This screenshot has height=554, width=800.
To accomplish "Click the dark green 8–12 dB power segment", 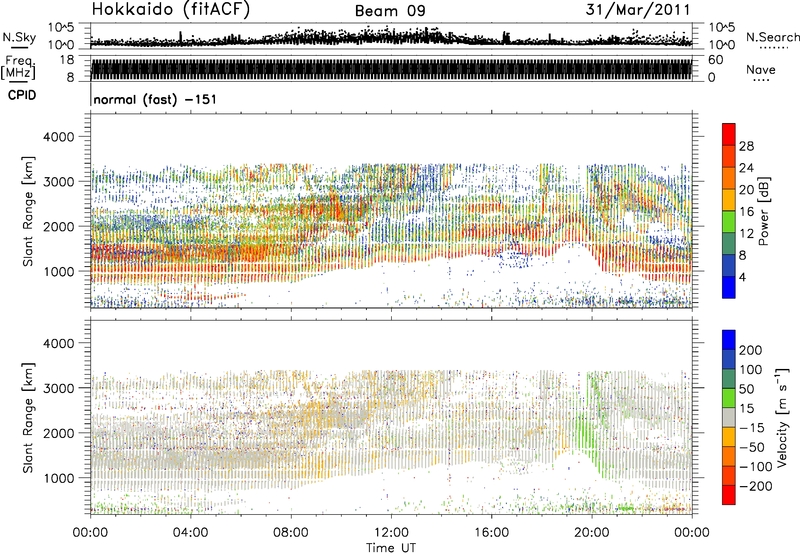I will 729,244.
